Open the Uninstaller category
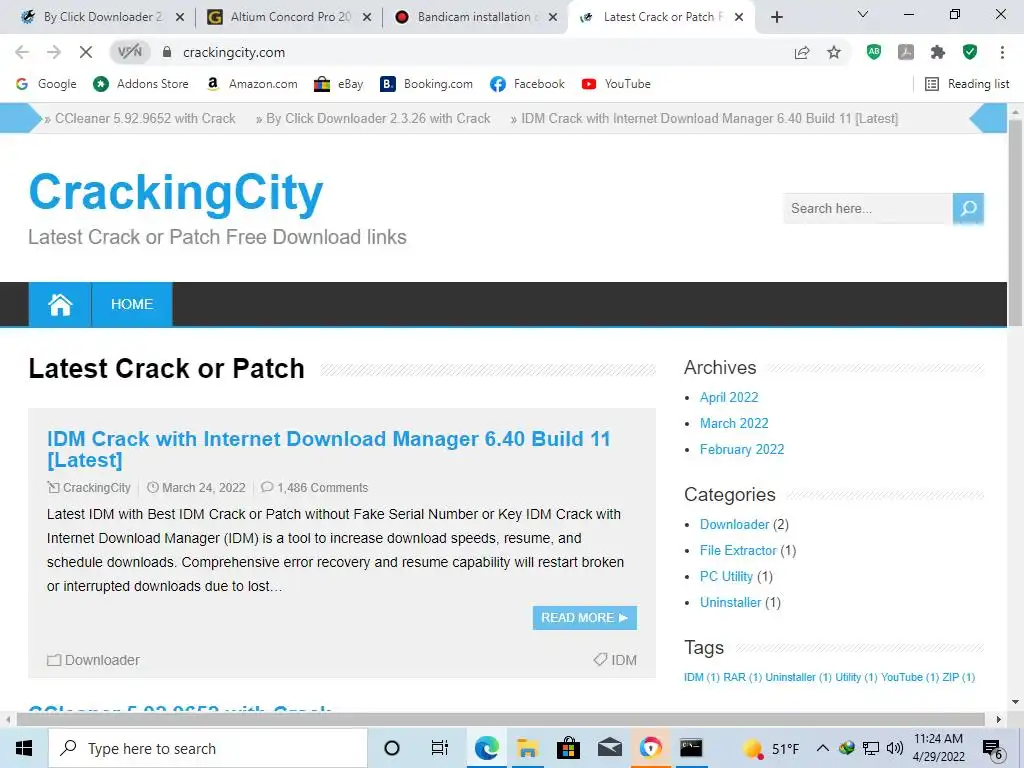This screenshot has height=768, width=1024. point(730,603)
